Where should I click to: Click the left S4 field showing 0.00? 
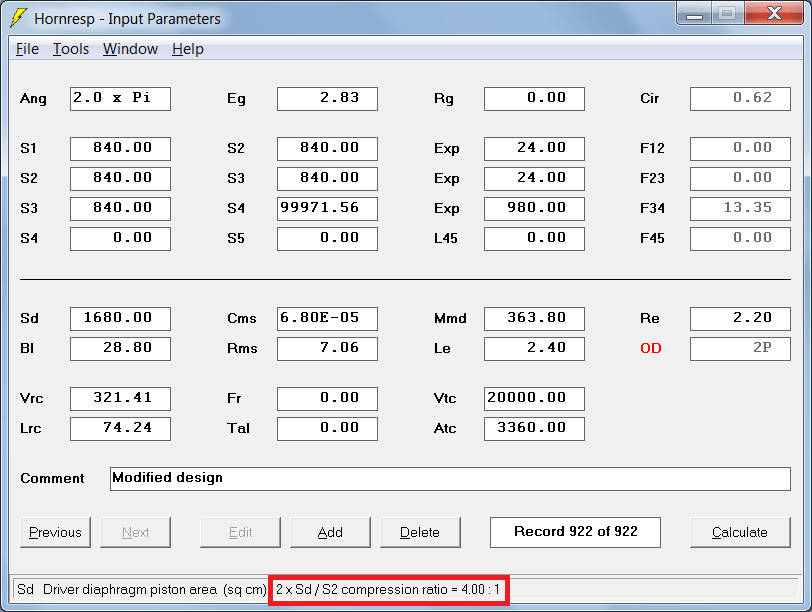[x=120, y=239]
